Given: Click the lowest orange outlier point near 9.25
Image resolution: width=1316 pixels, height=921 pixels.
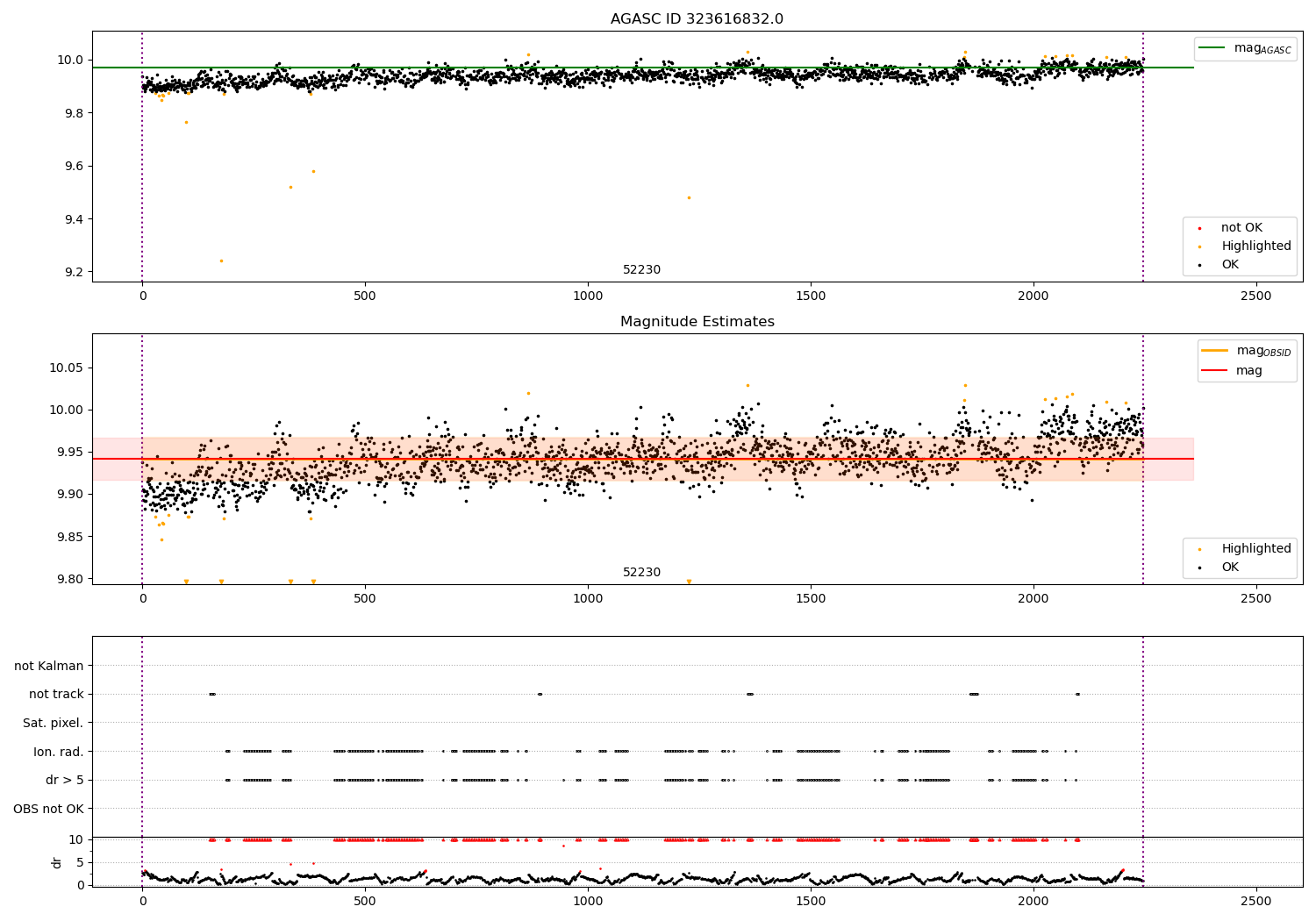Looking at the screenshot, I should (221, 261).
